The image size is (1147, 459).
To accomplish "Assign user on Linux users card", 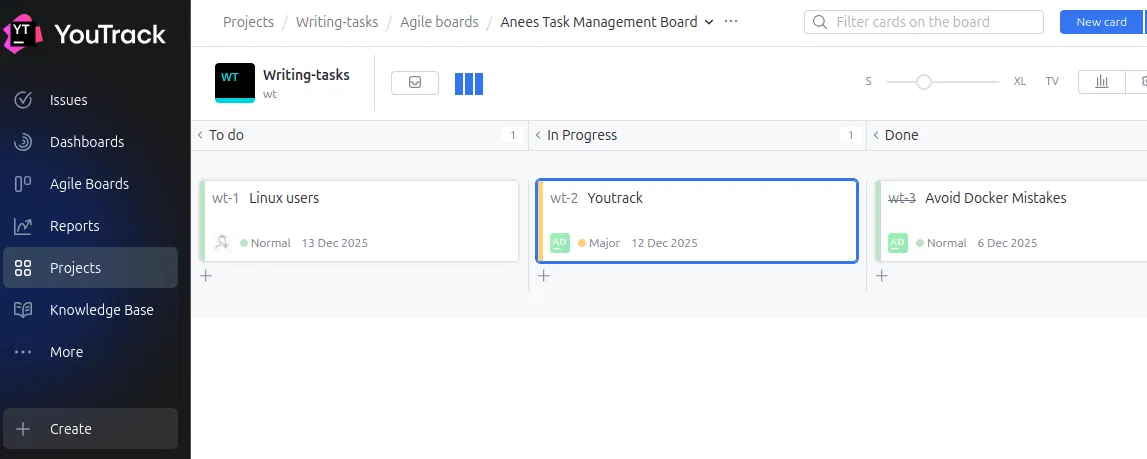I will 222,242.
